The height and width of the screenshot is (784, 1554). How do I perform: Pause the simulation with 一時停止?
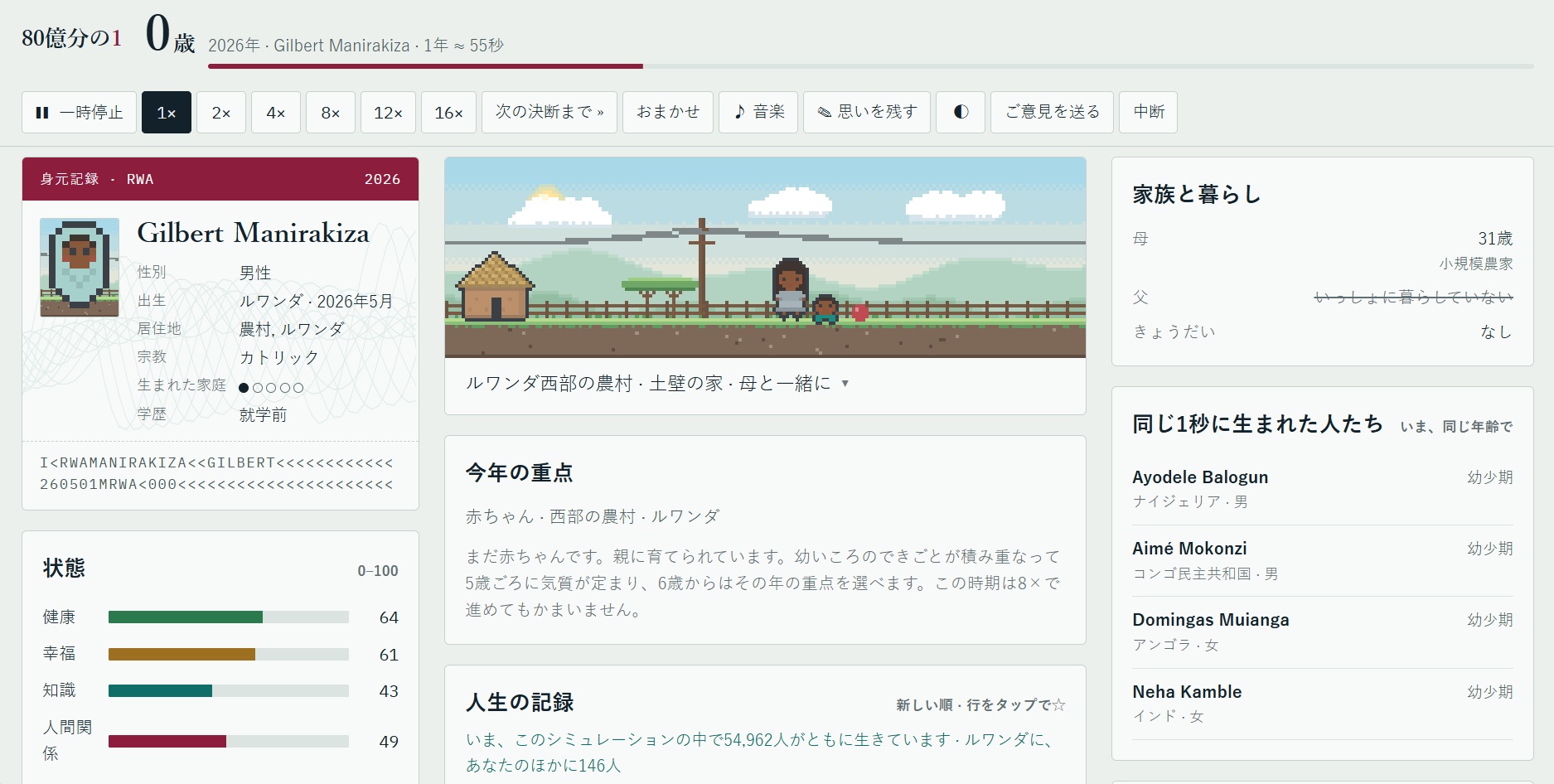coord(79,112)
